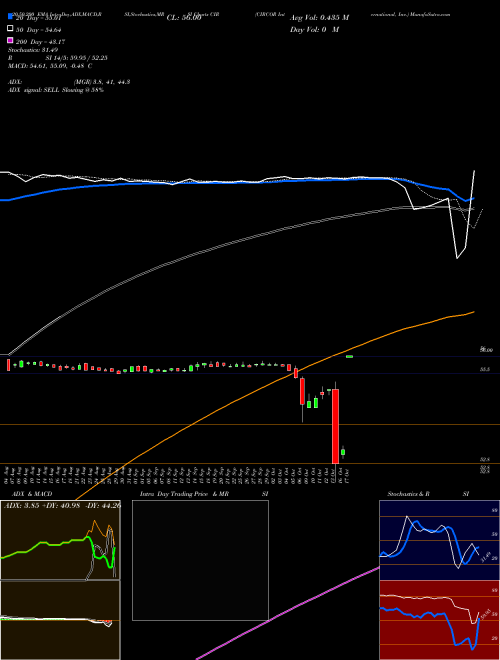Open the red RSI chart panel
Screen dimensions: 500x660
tap(439, 620)
